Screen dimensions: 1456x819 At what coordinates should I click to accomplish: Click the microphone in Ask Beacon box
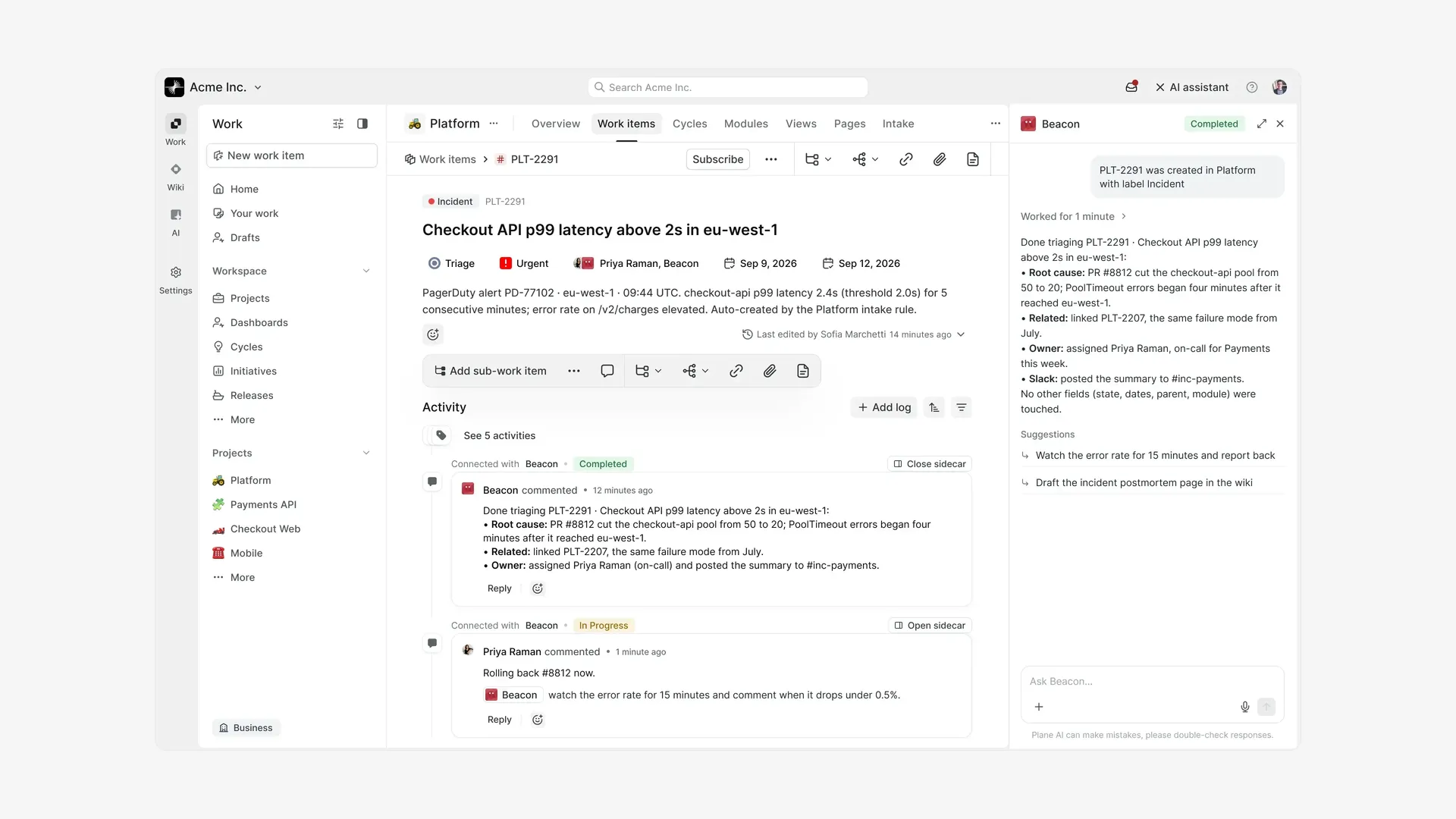pyautogui.click(x=1245, y=707)
